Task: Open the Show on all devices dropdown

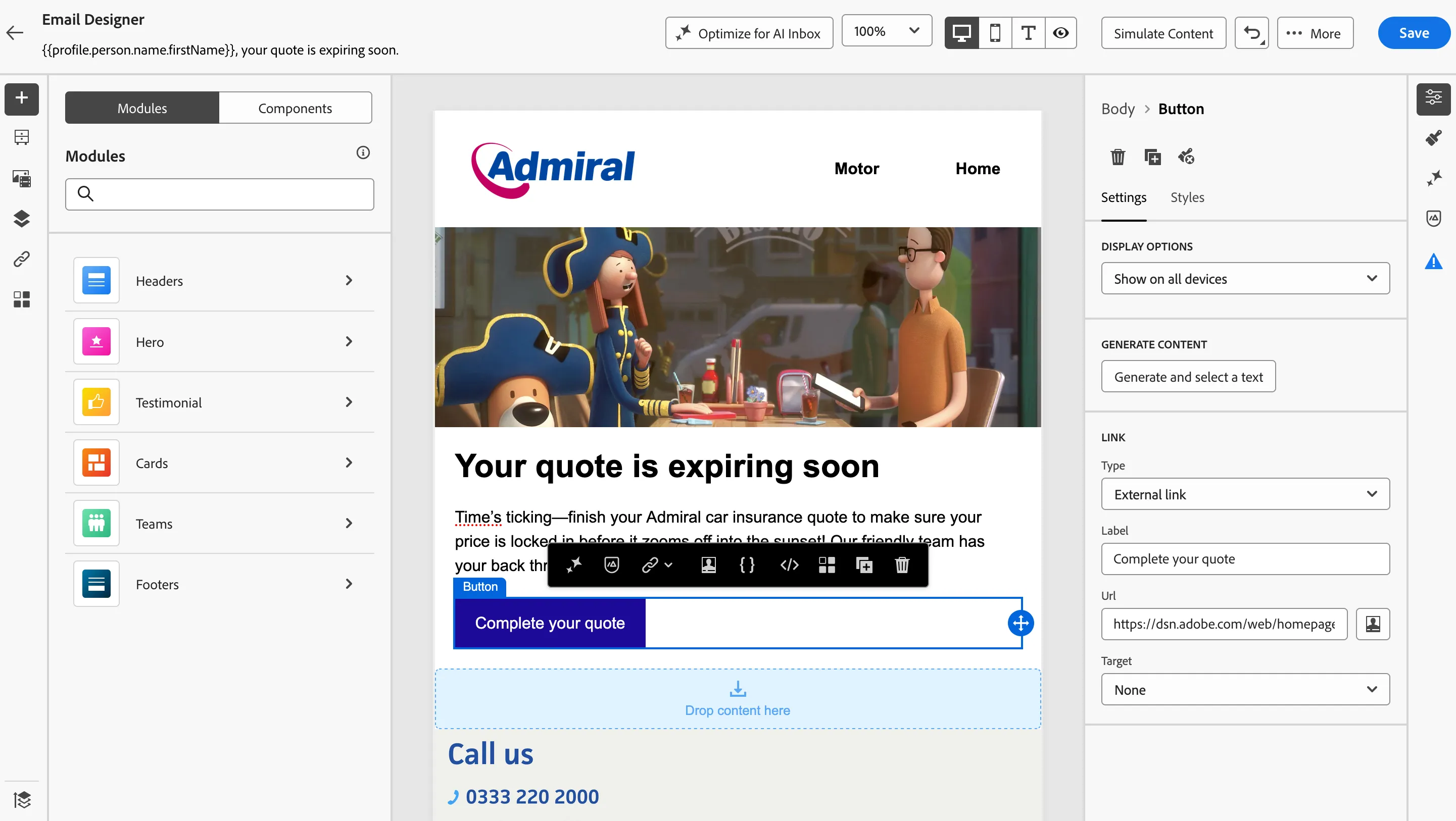Action: coord(1245,279)
